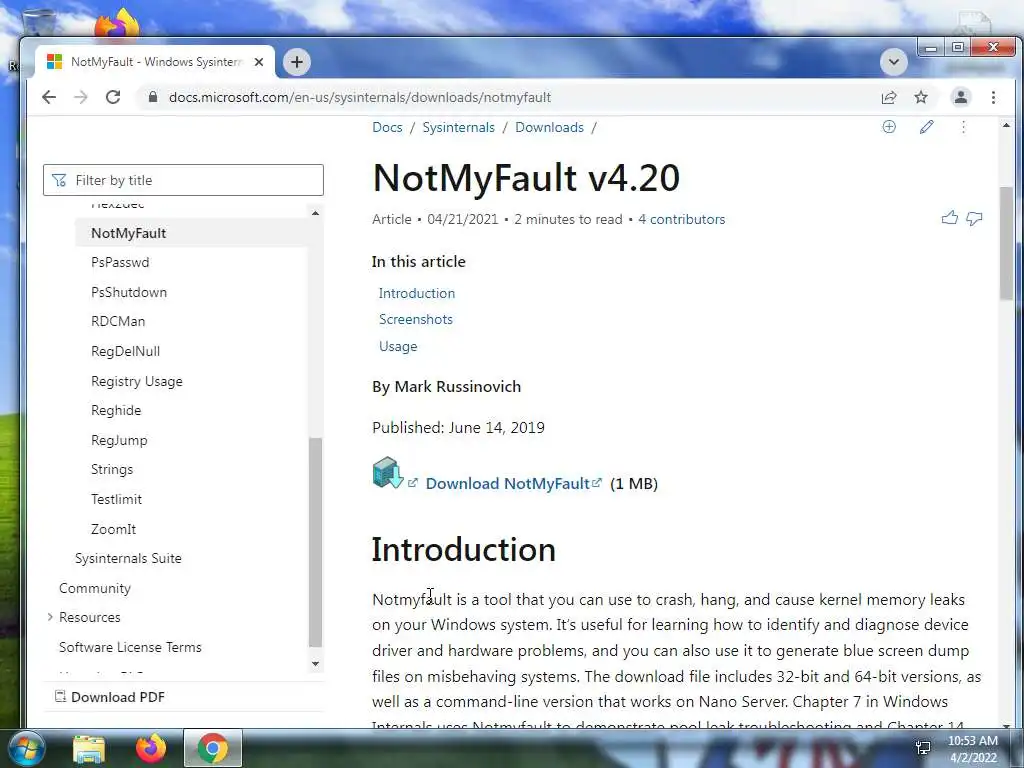The width and height of the screenshot is (1024, 768).
Task: Click the Download NotMyFault link
Action: [507, 483]
